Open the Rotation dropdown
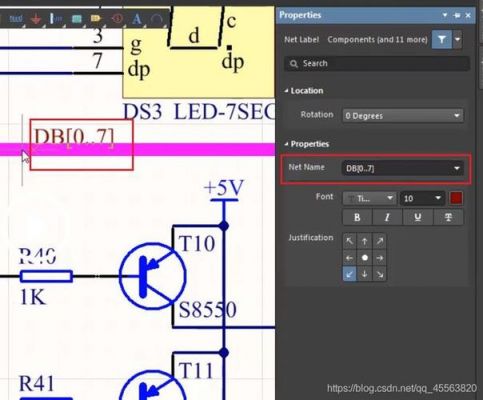The height and width of the screenshot is (400, 483). pyautogui.click(x=403, y=116)
